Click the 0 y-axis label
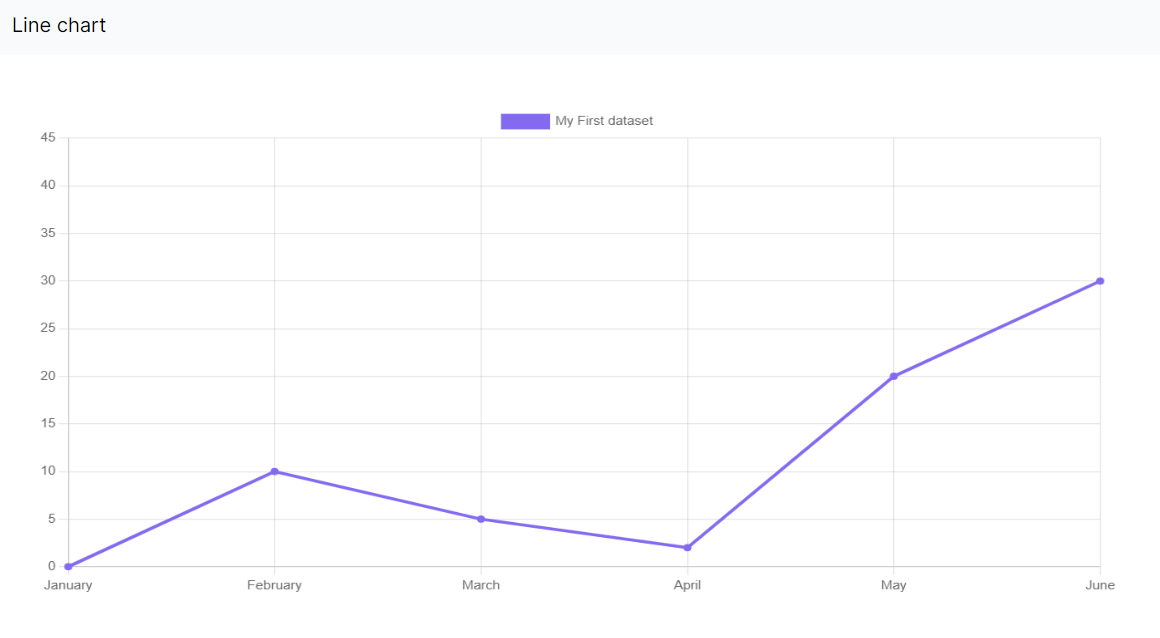This screenshot has width=1160, height=638. (52, 566)
